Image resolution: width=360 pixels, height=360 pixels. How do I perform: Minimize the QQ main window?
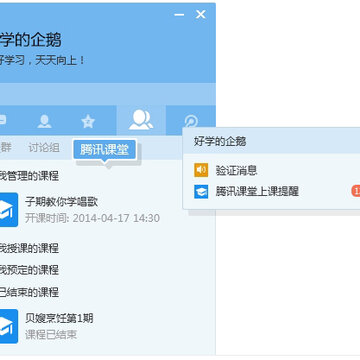(179, 14)
